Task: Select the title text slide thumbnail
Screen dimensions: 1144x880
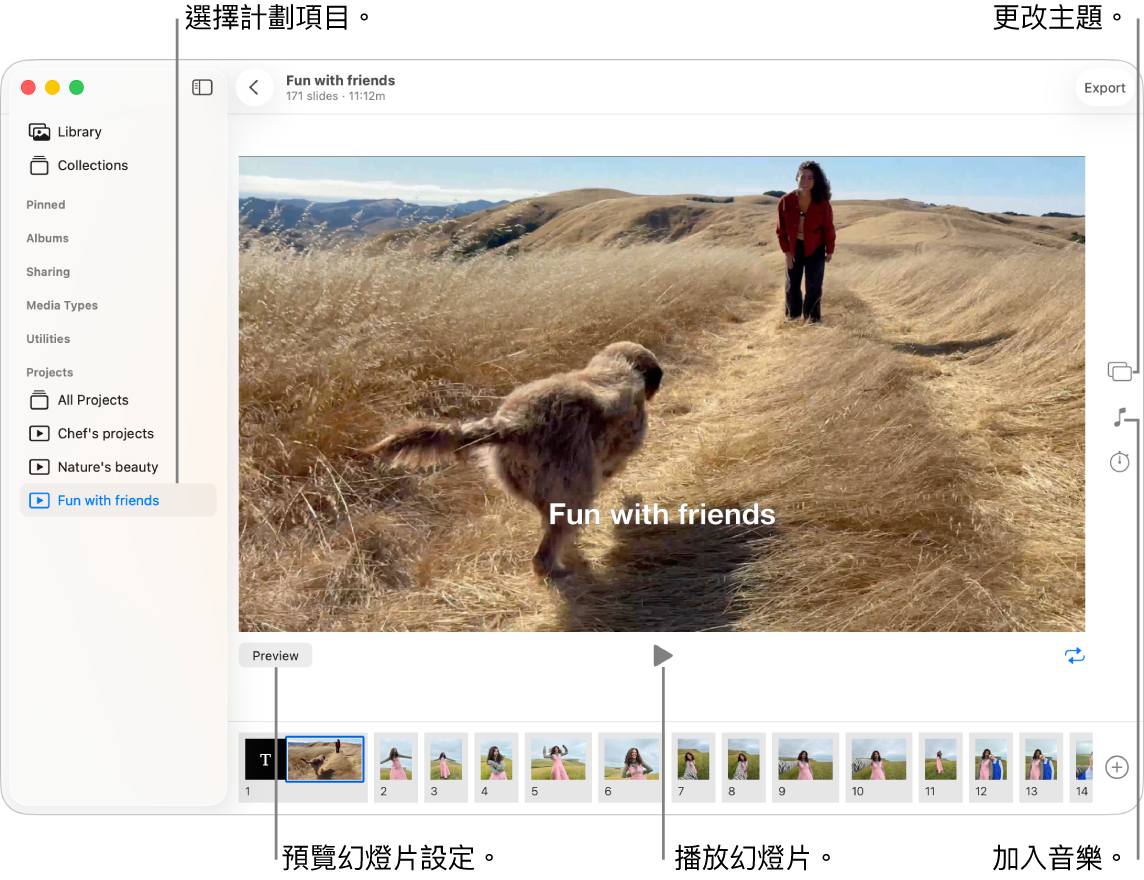Action: pyautogui.click(x=264, y=760)
